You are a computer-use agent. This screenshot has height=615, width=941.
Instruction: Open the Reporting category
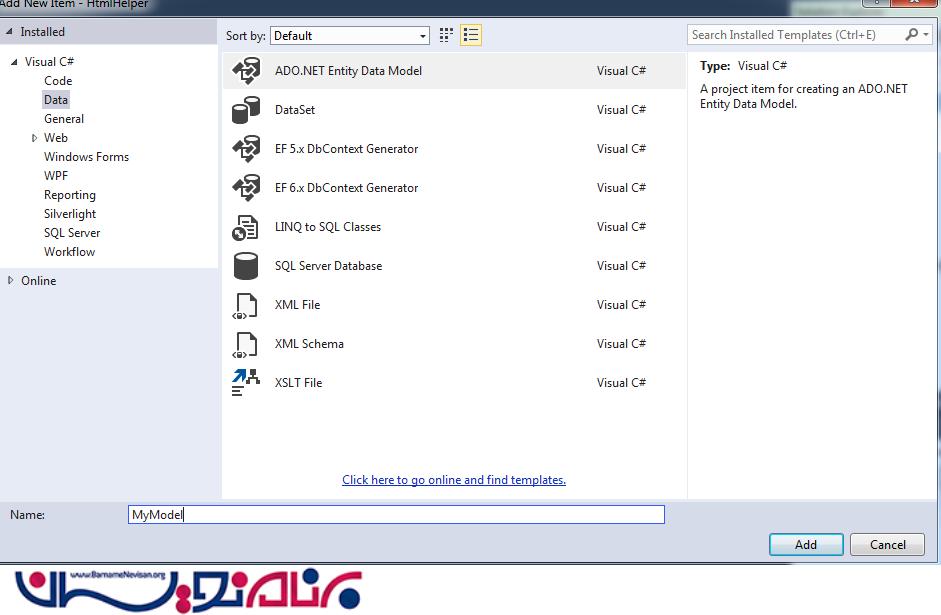click(x=70, y=195)
